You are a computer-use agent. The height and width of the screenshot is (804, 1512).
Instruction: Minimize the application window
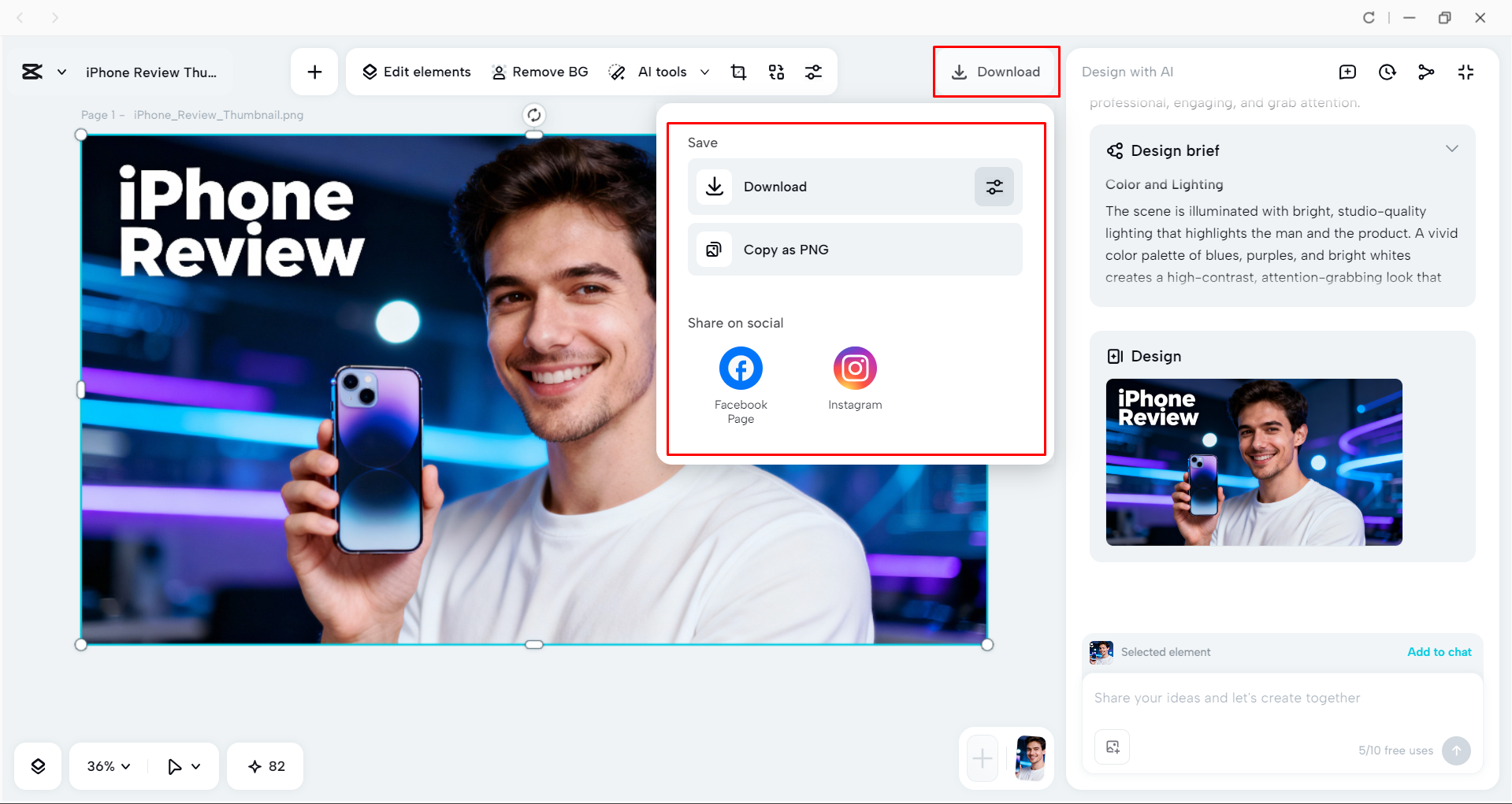(x=1409, y=17)
